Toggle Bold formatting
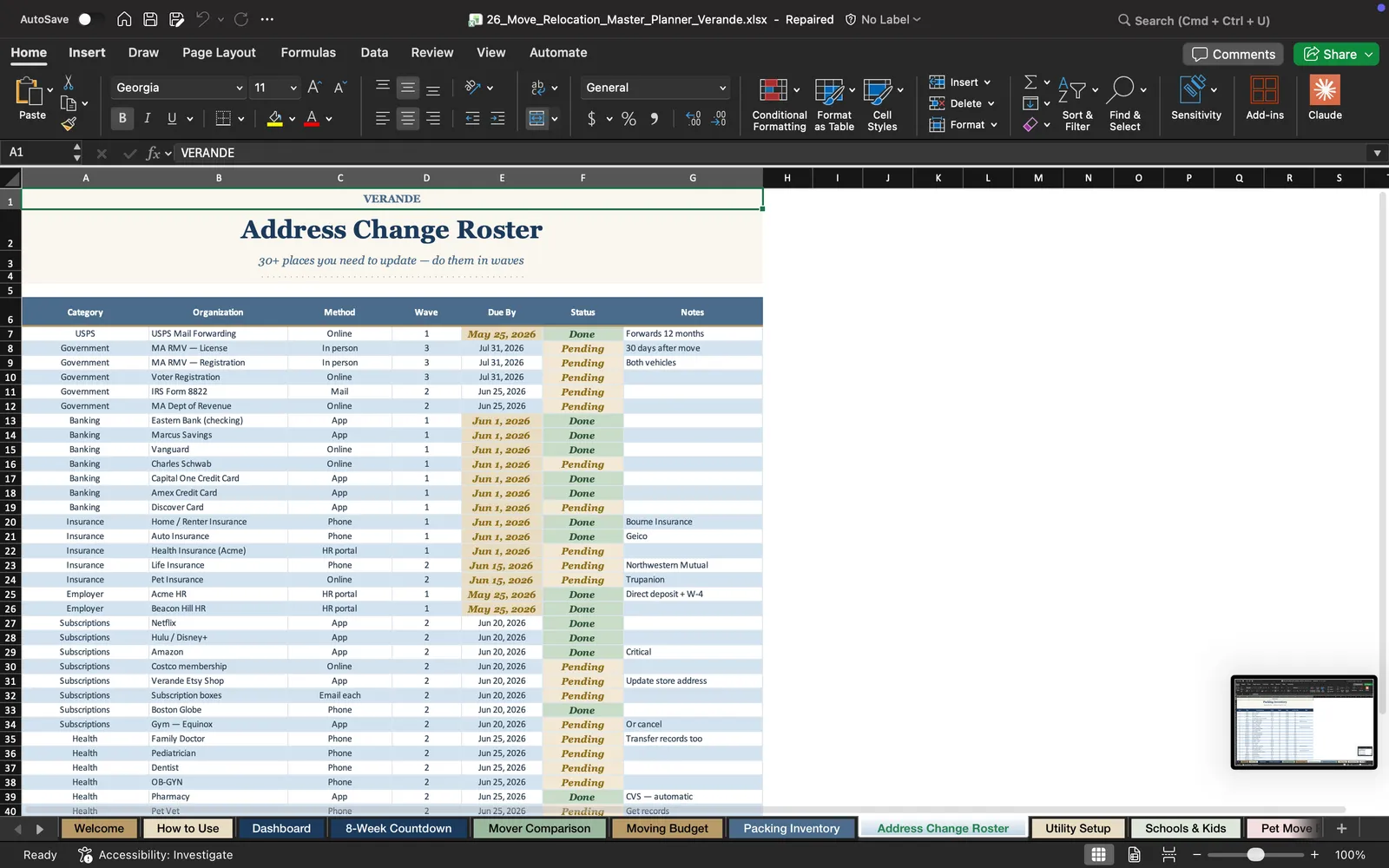The image size is (1389, 868). click(122, 118)
